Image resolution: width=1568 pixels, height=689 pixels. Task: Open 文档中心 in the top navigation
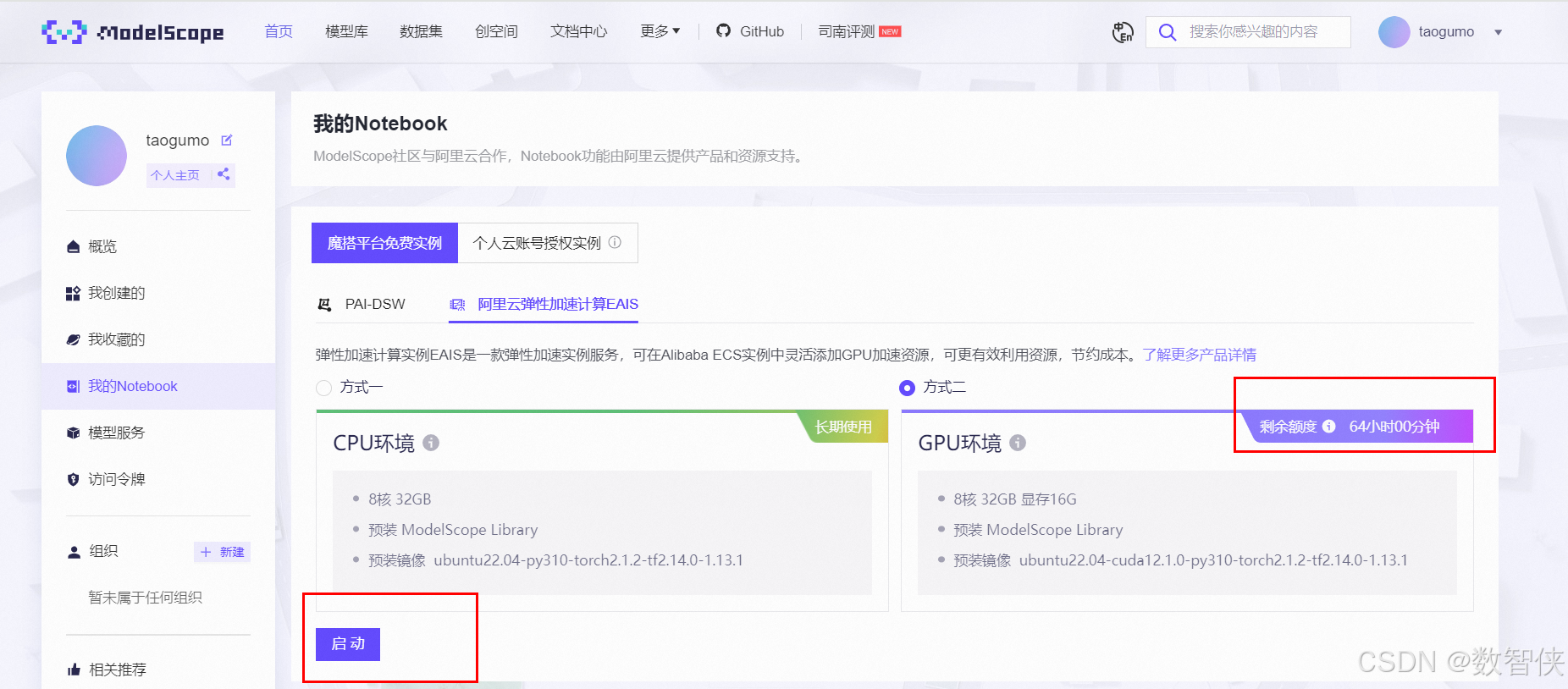[x=579, y=31]
